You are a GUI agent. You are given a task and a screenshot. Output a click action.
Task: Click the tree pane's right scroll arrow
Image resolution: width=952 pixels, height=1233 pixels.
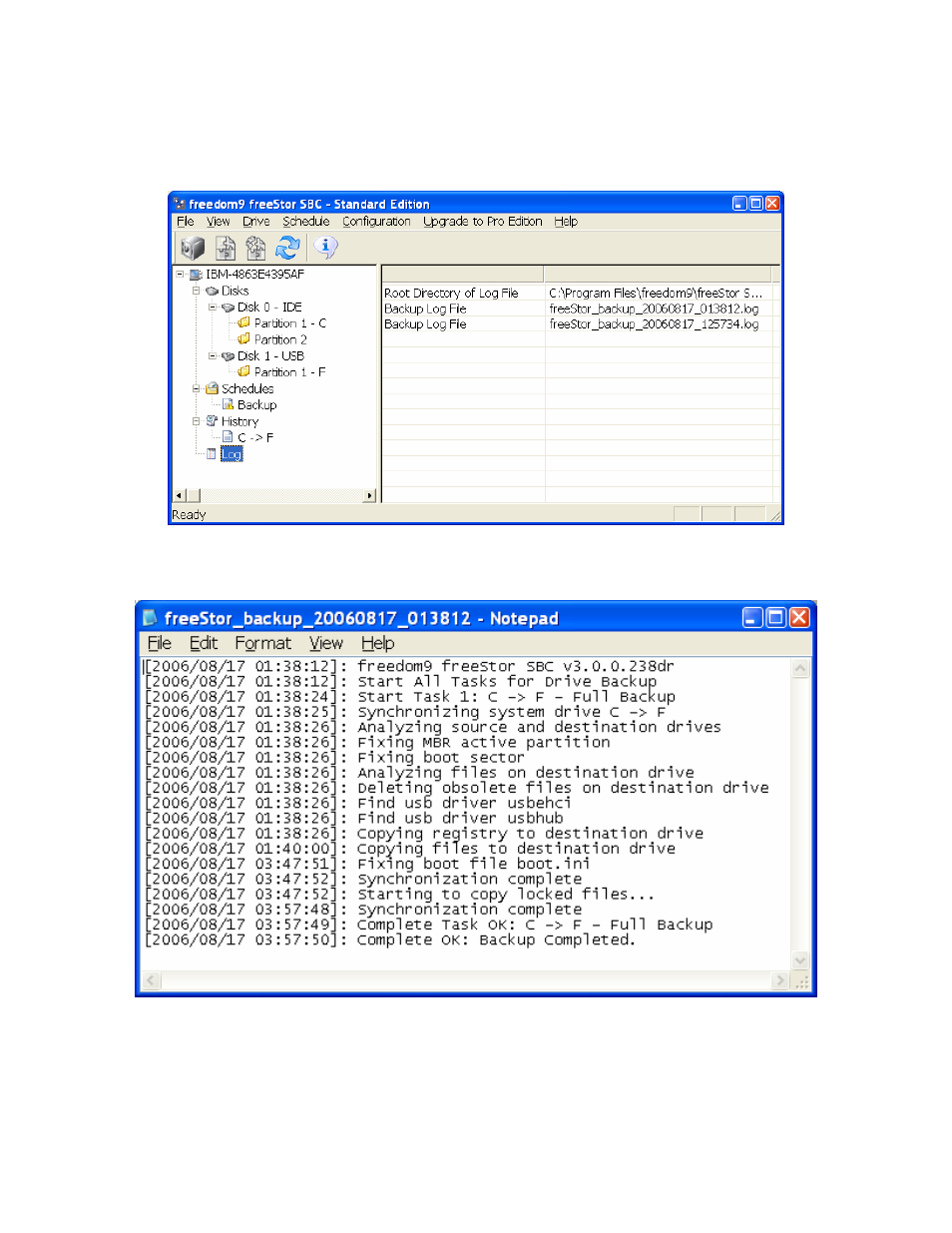coord(370,495)
